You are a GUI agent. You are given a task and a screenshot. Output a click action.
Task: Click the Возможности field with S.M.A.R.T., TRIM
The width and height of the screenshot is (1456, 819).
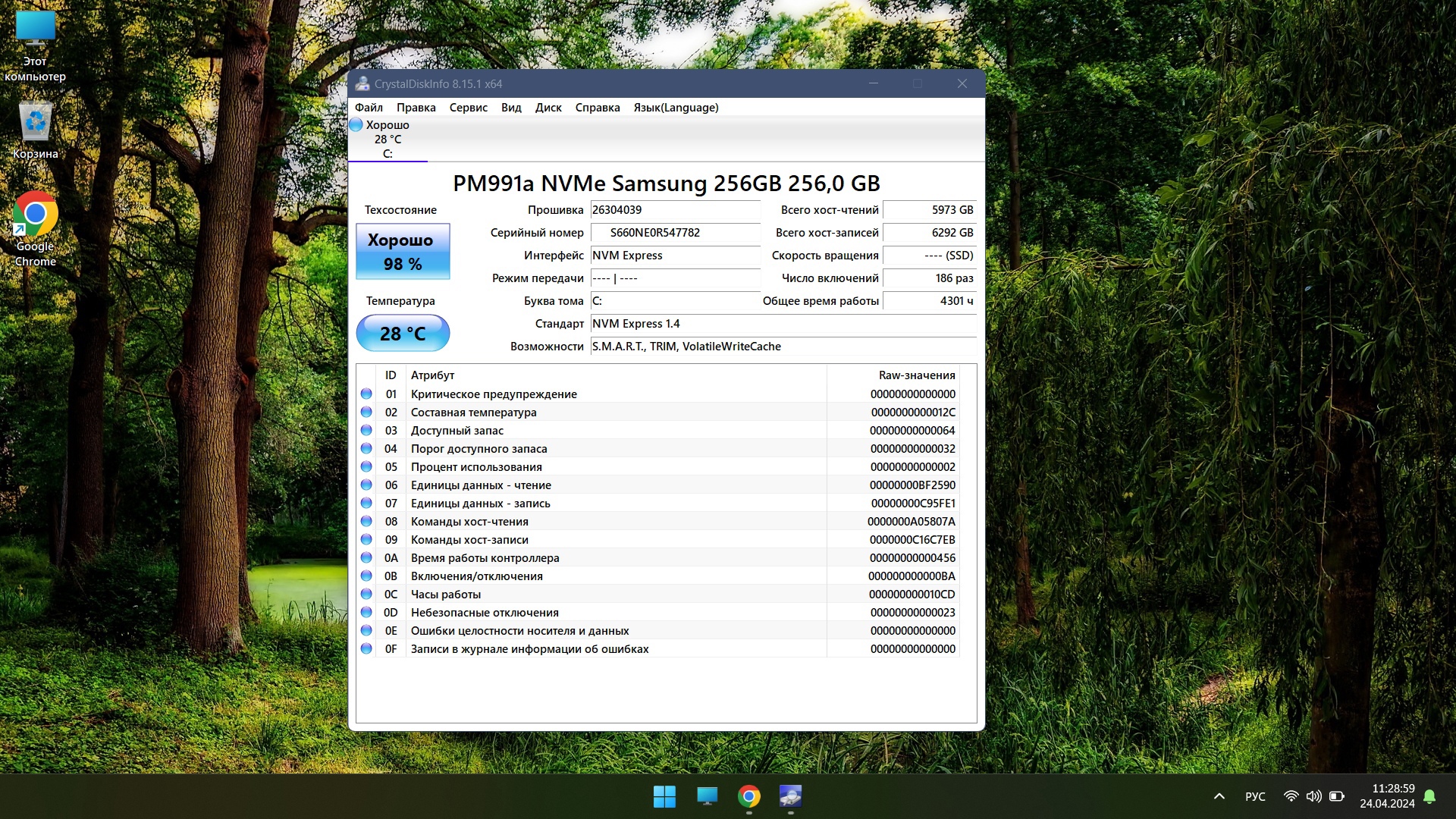(x=783, y=347)
